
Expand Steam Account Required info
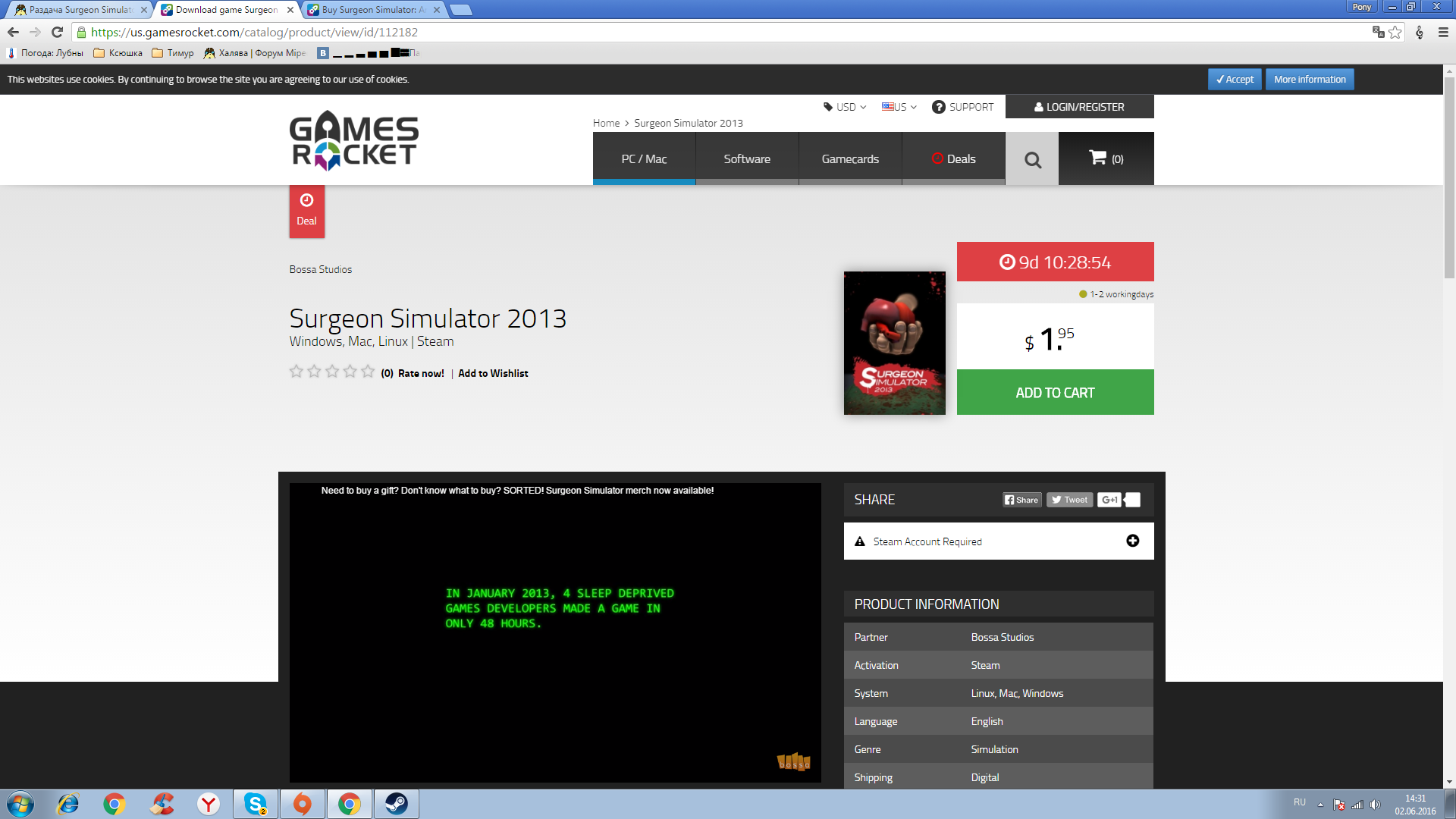[x=1133, y=541]
